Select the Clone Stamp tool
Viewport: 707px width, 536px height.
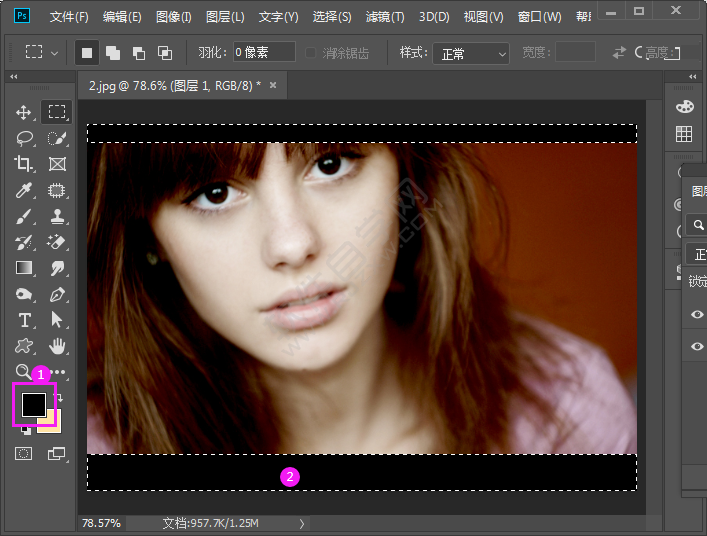point(57,216)
